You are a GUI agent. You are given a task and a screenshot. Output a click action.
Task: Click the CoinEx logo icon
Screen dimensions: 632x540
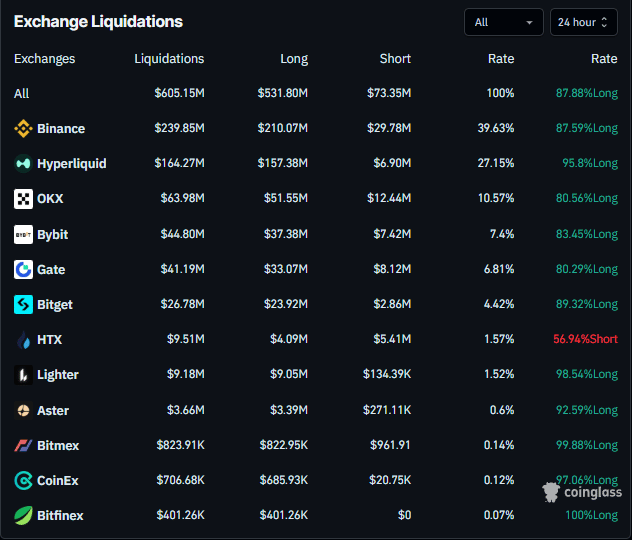23,481
